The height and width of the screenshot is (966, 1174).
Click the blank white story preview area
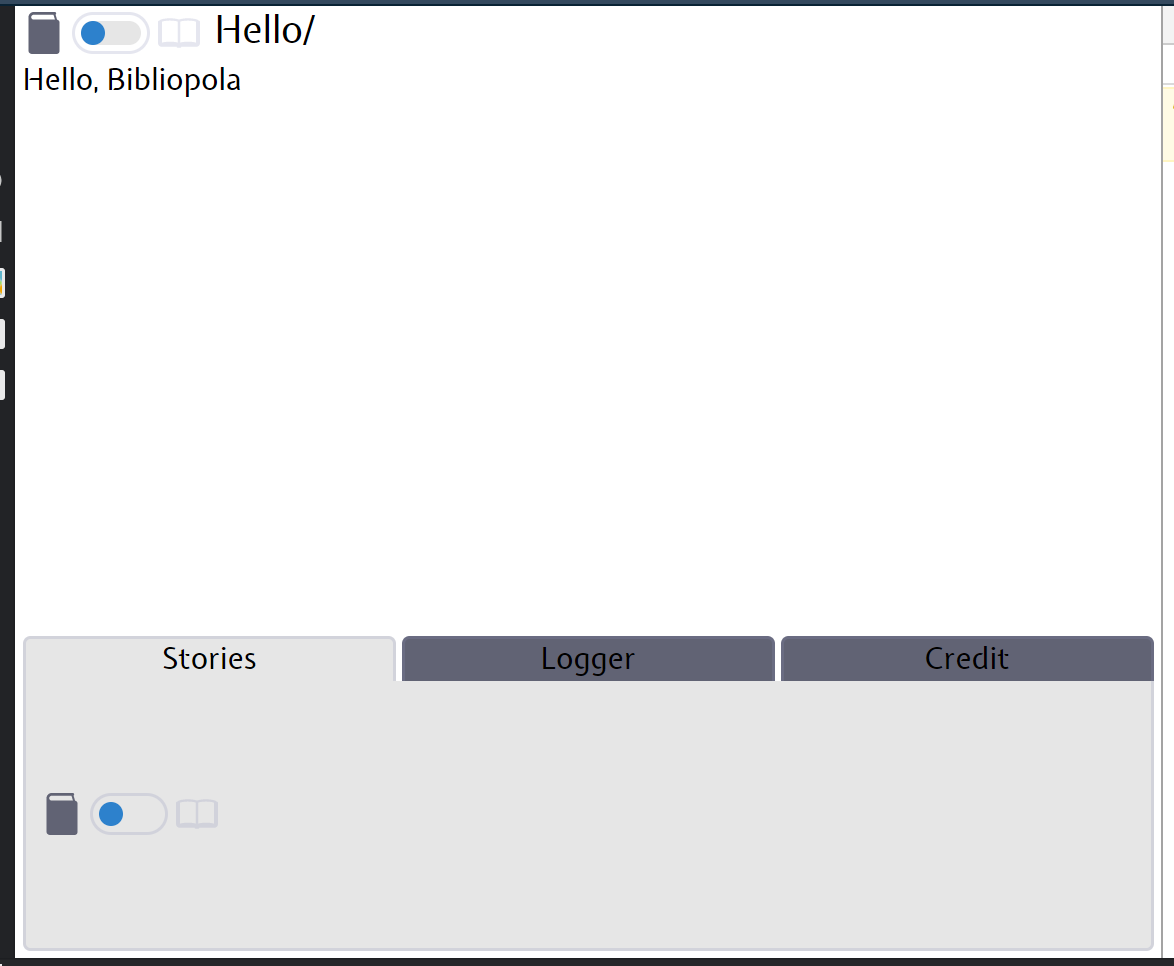(x=588, y=359)
